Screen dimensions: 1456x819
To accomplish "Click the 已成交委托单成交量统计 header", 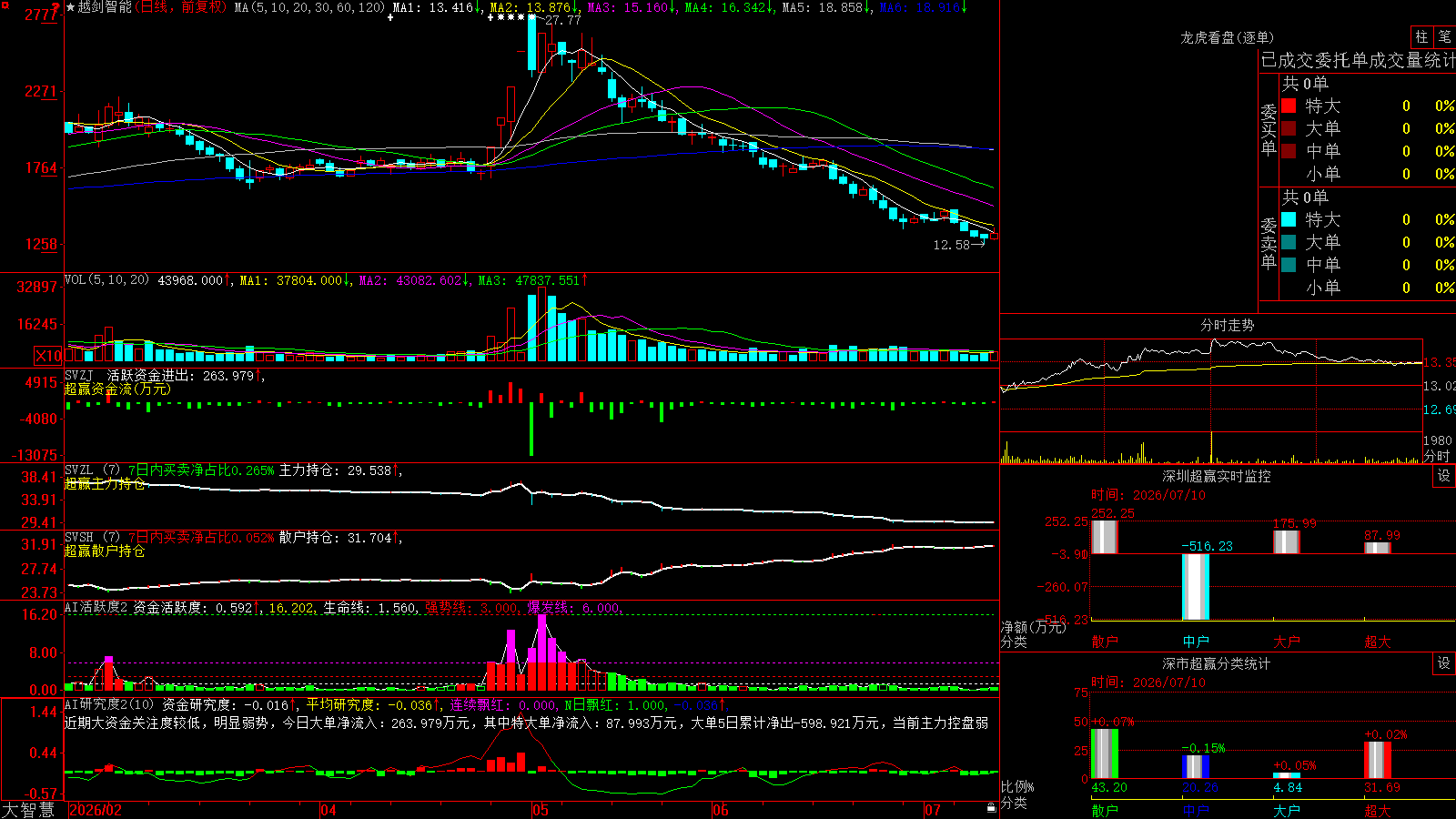I will (1358, 60).
